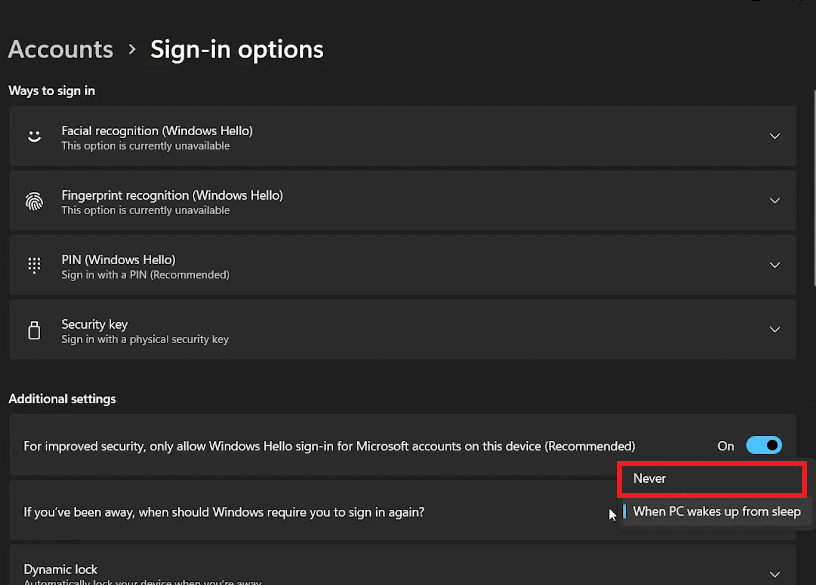Screen dimensions: 816x585
Task: Click the Dynamic lock label
Action: pyautogui.click(x=60, y=569)
